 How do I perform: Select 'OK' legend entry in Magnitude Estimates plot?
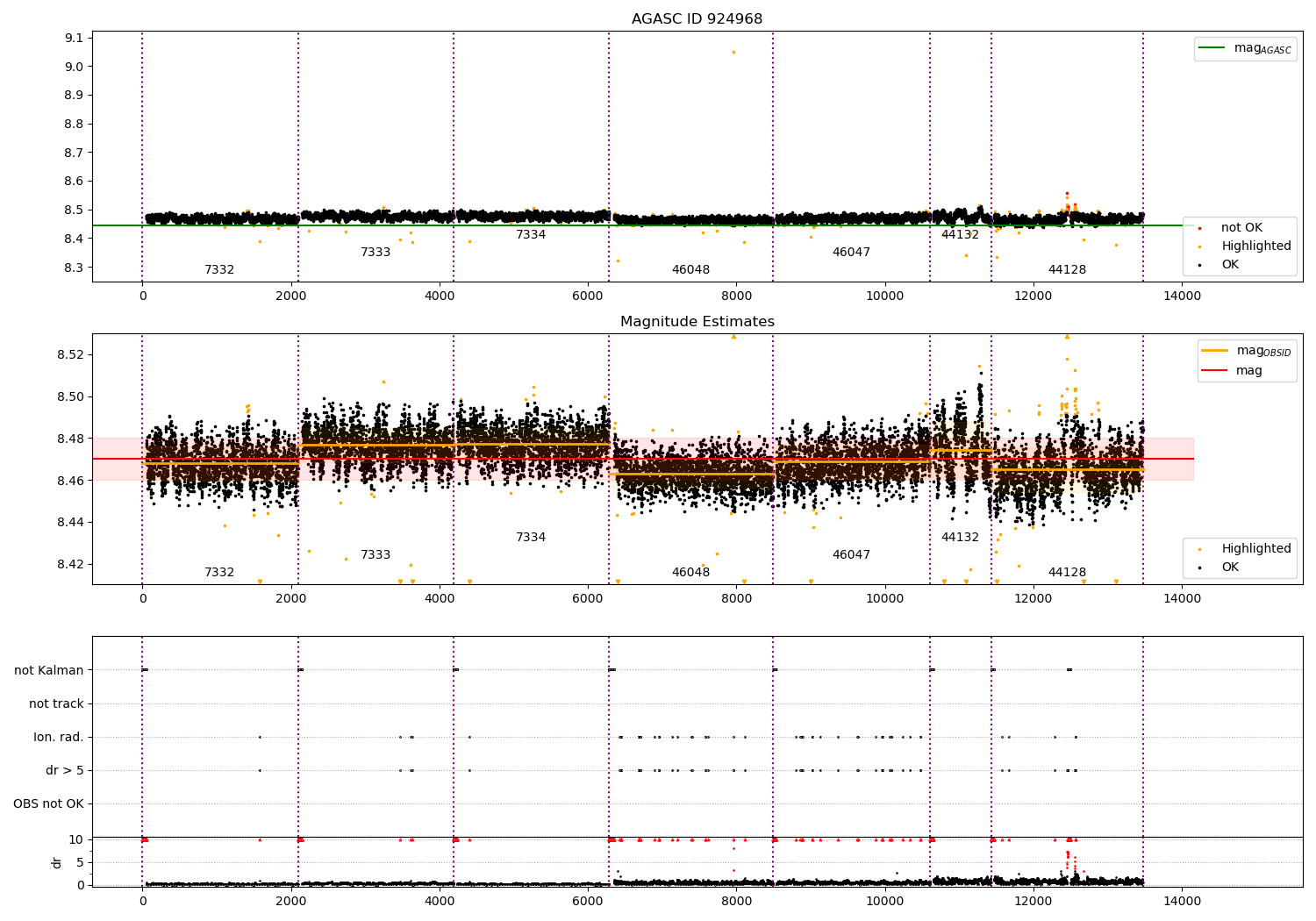click(x=1230, y=568)
